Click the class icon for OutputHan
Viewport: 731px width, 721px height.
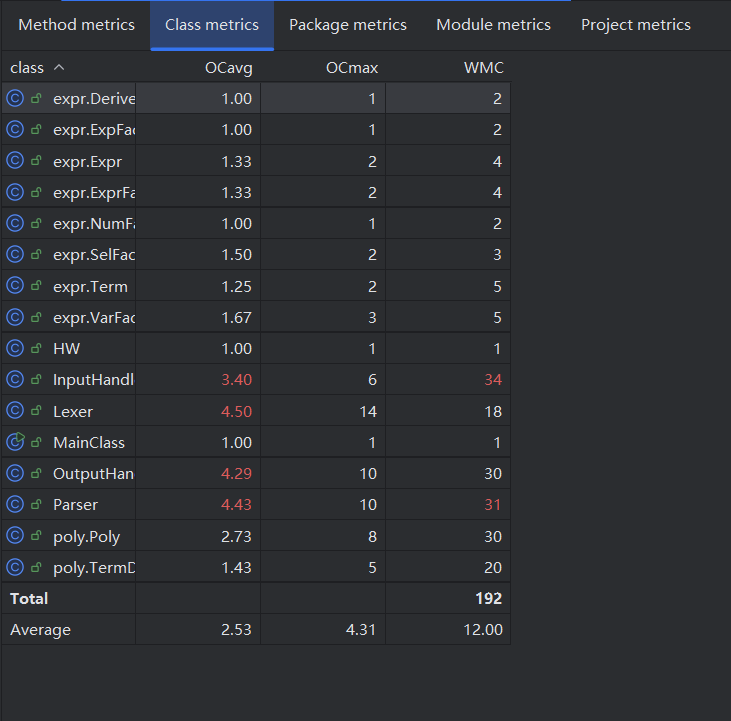(x=15, y=474)
